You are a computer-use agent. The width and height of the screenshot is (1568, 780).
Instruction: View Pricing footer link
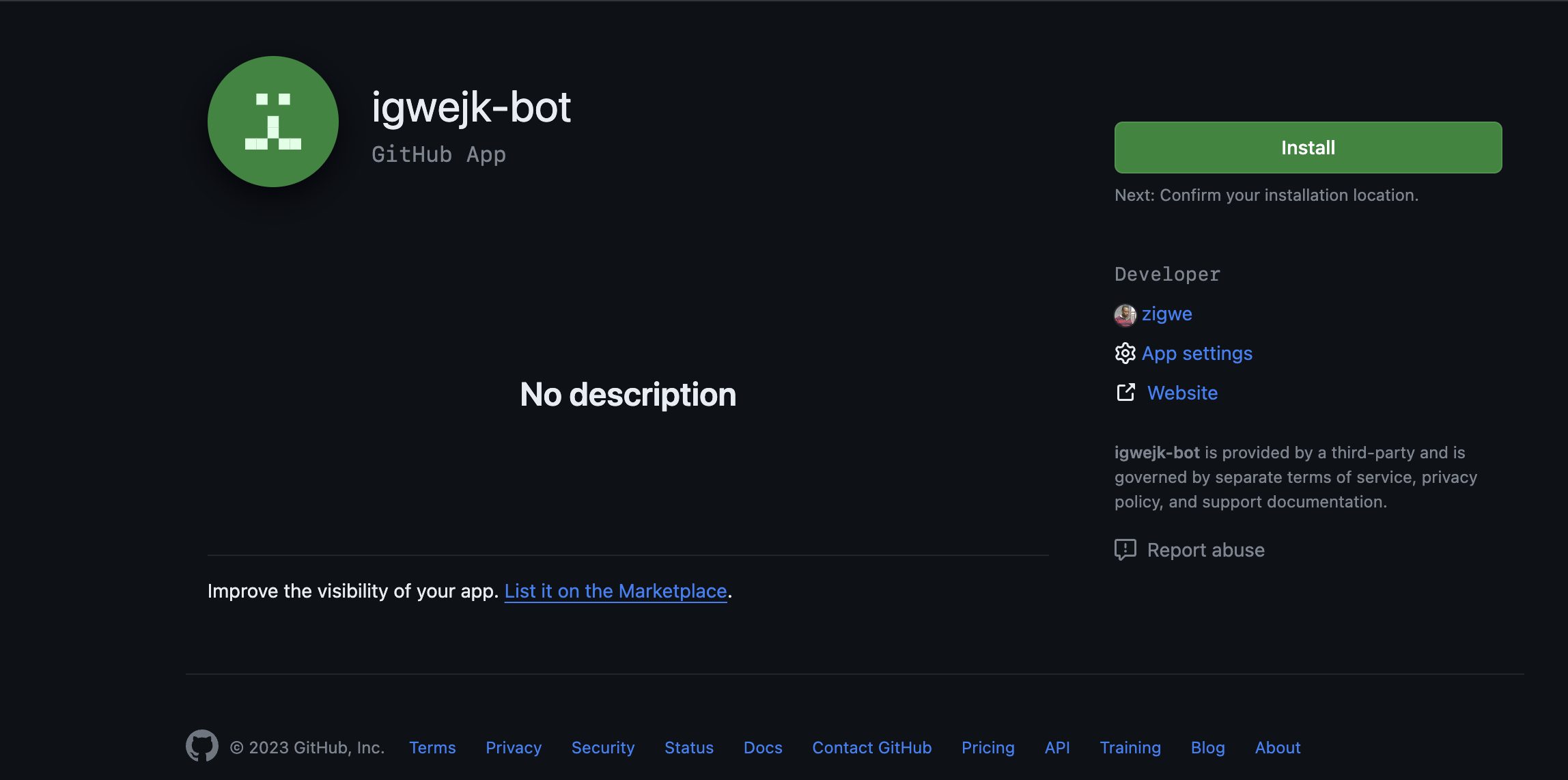pos(988,748)
